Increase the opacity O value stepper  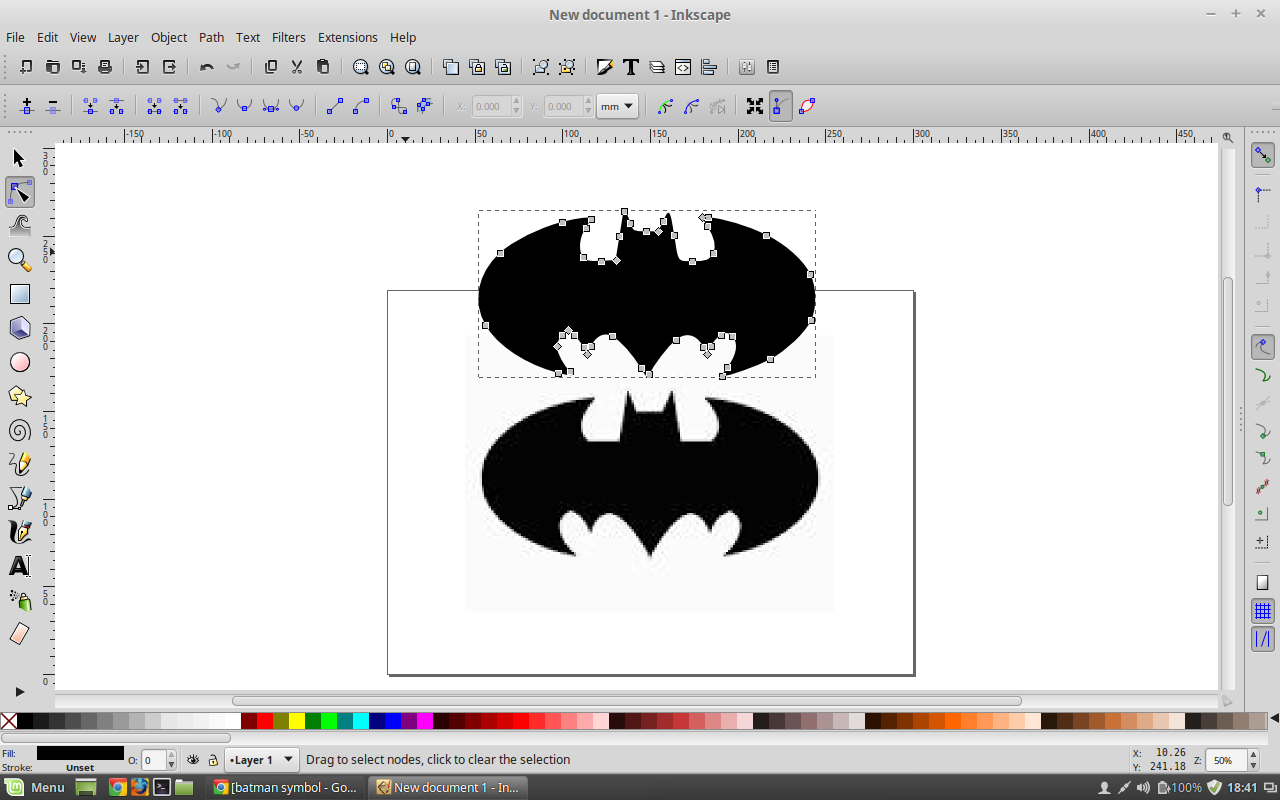point(173,755)
